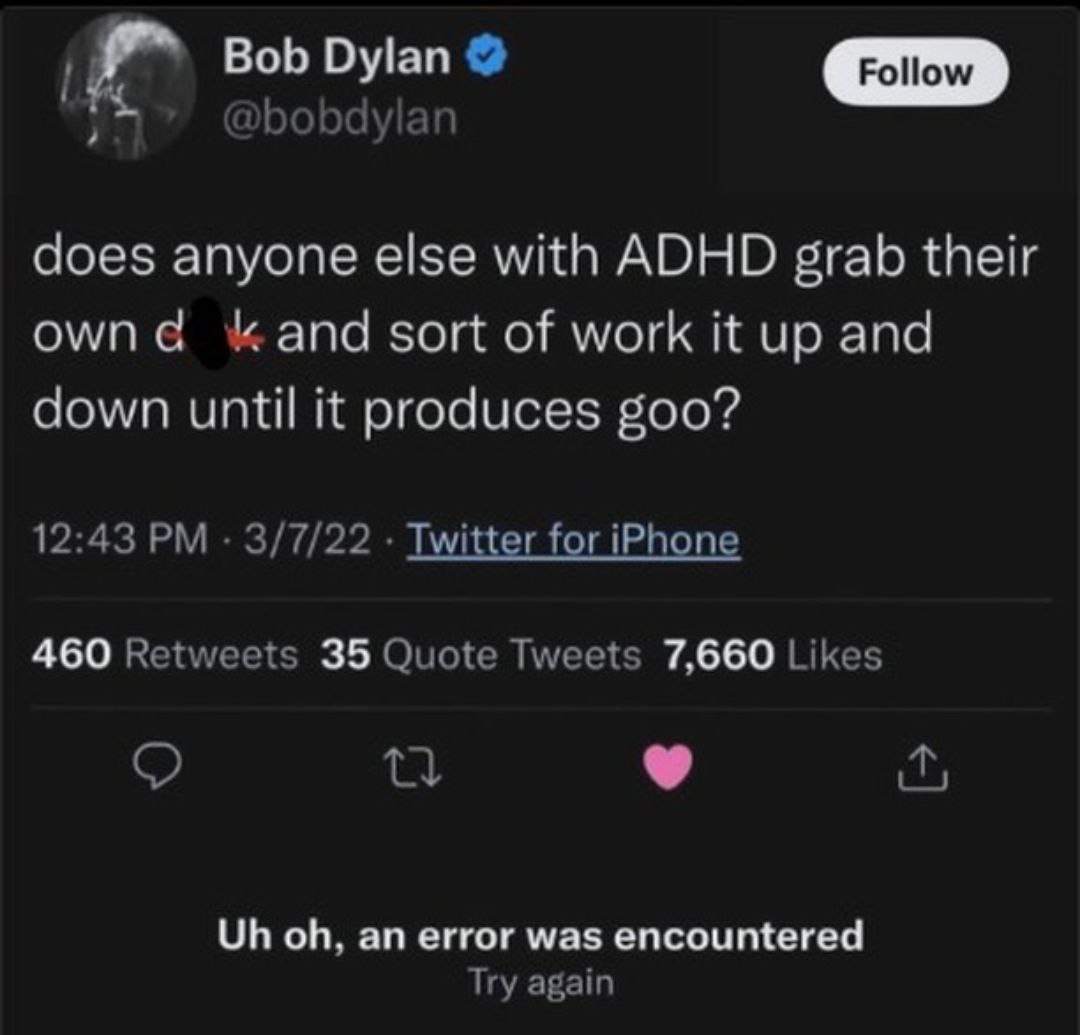Click the Bob Dylan display name
1080x1035 pixels.
(337, 58)
